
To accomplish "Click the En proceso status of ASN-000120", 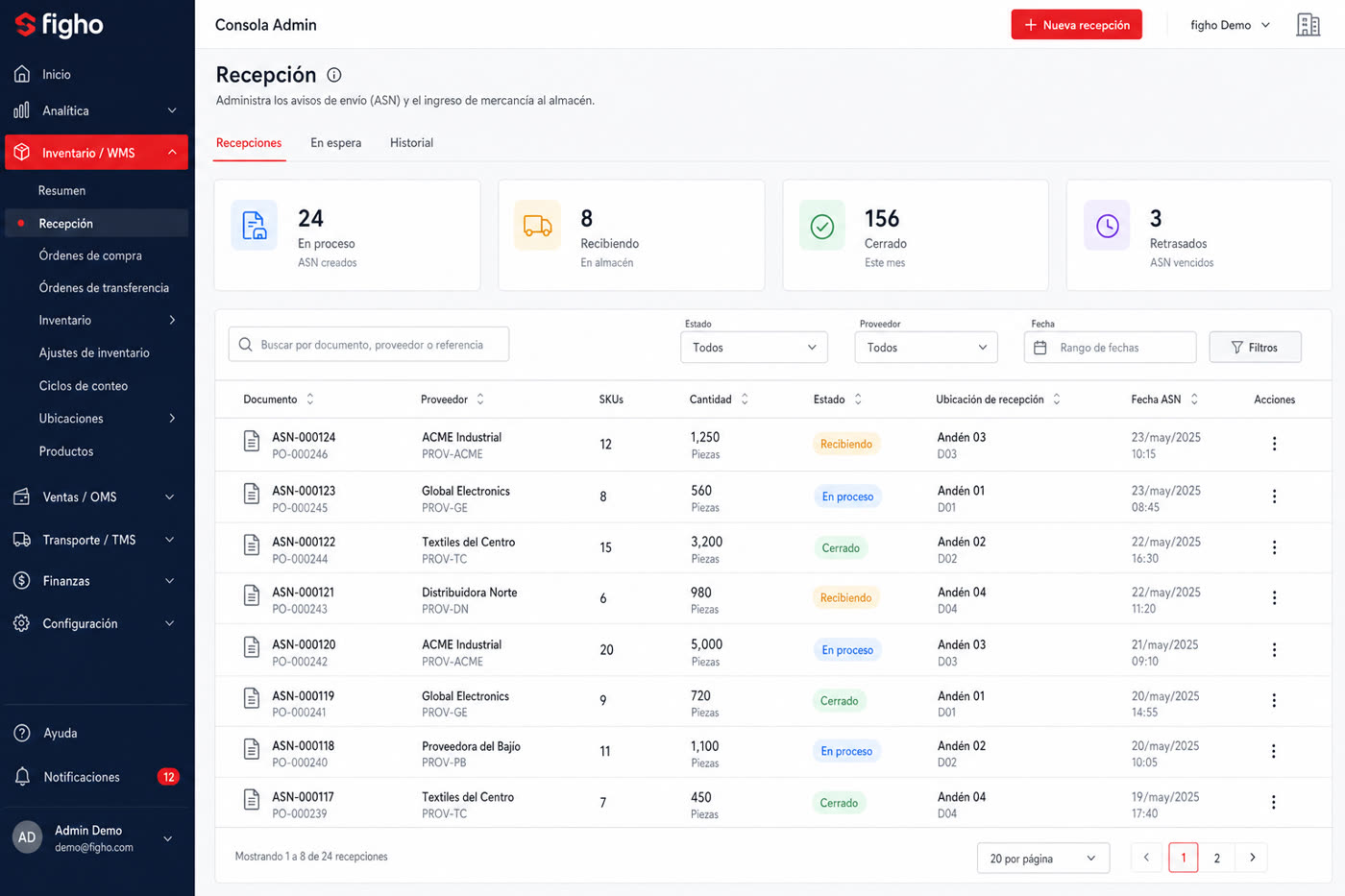I will 847,650.
